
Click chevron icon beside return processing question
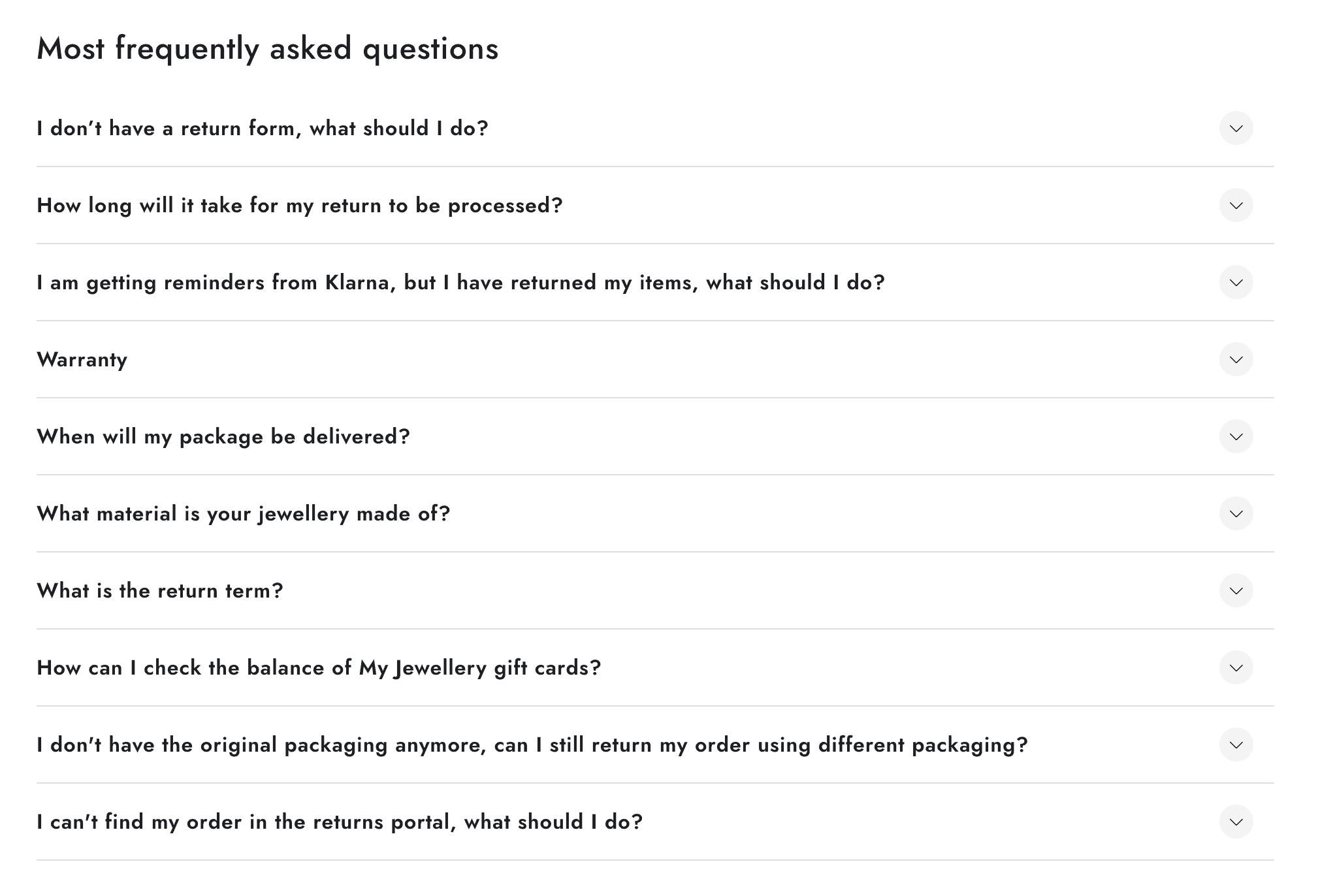[x=1236, y=205]
